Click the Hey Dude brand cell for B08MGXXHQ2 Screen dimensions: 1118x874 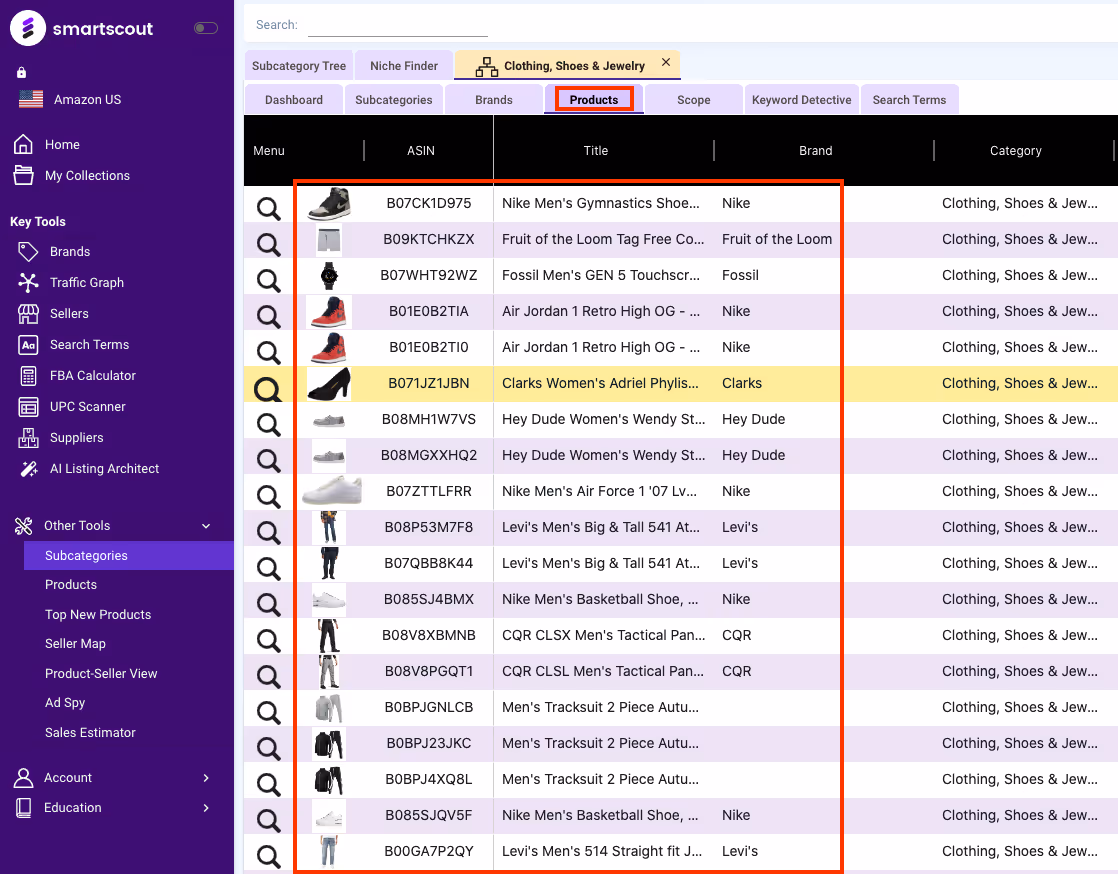(x=753, y=456)
